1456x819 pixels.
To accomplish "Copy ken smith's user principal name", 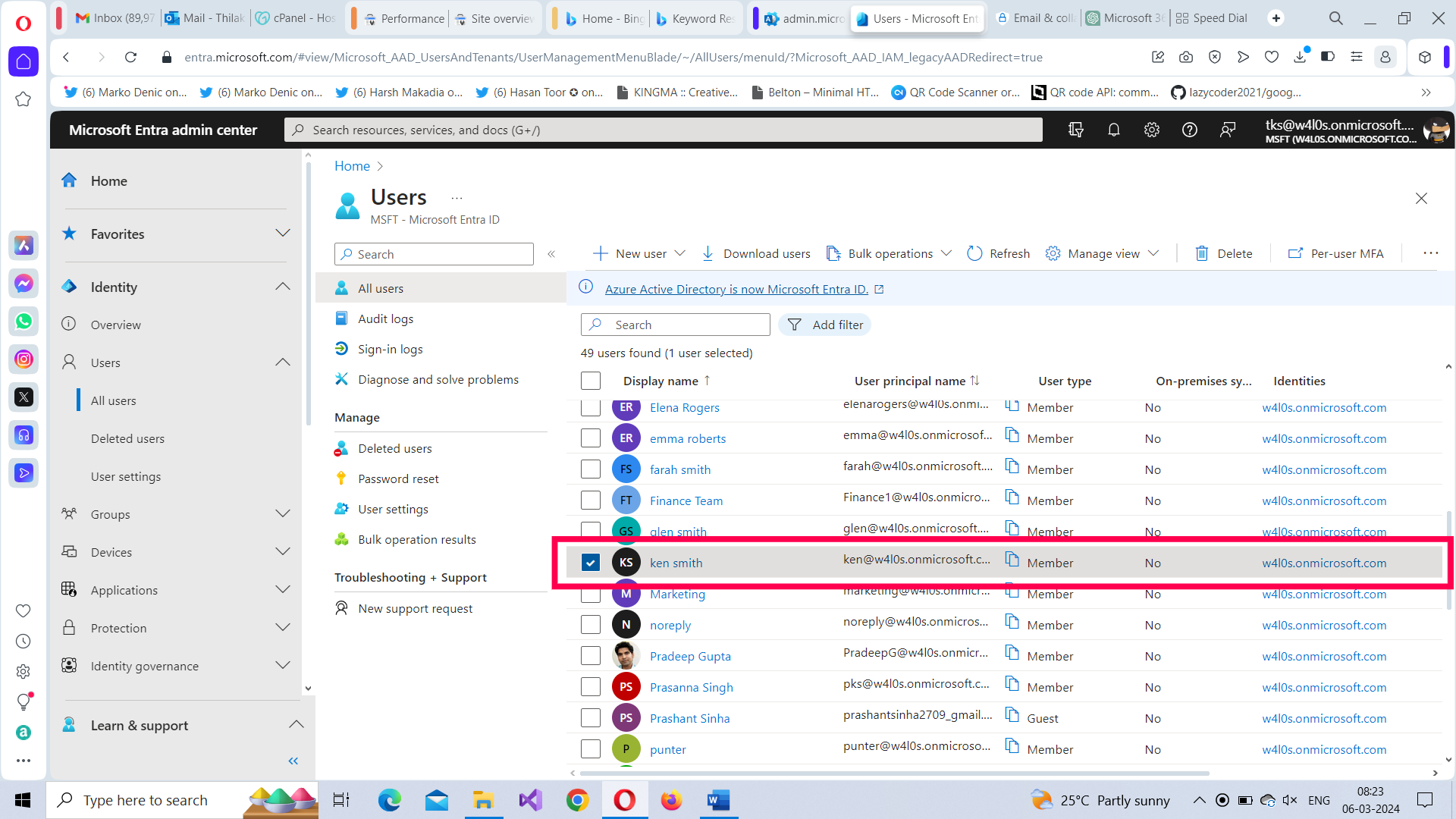I will coord(1012,560).
